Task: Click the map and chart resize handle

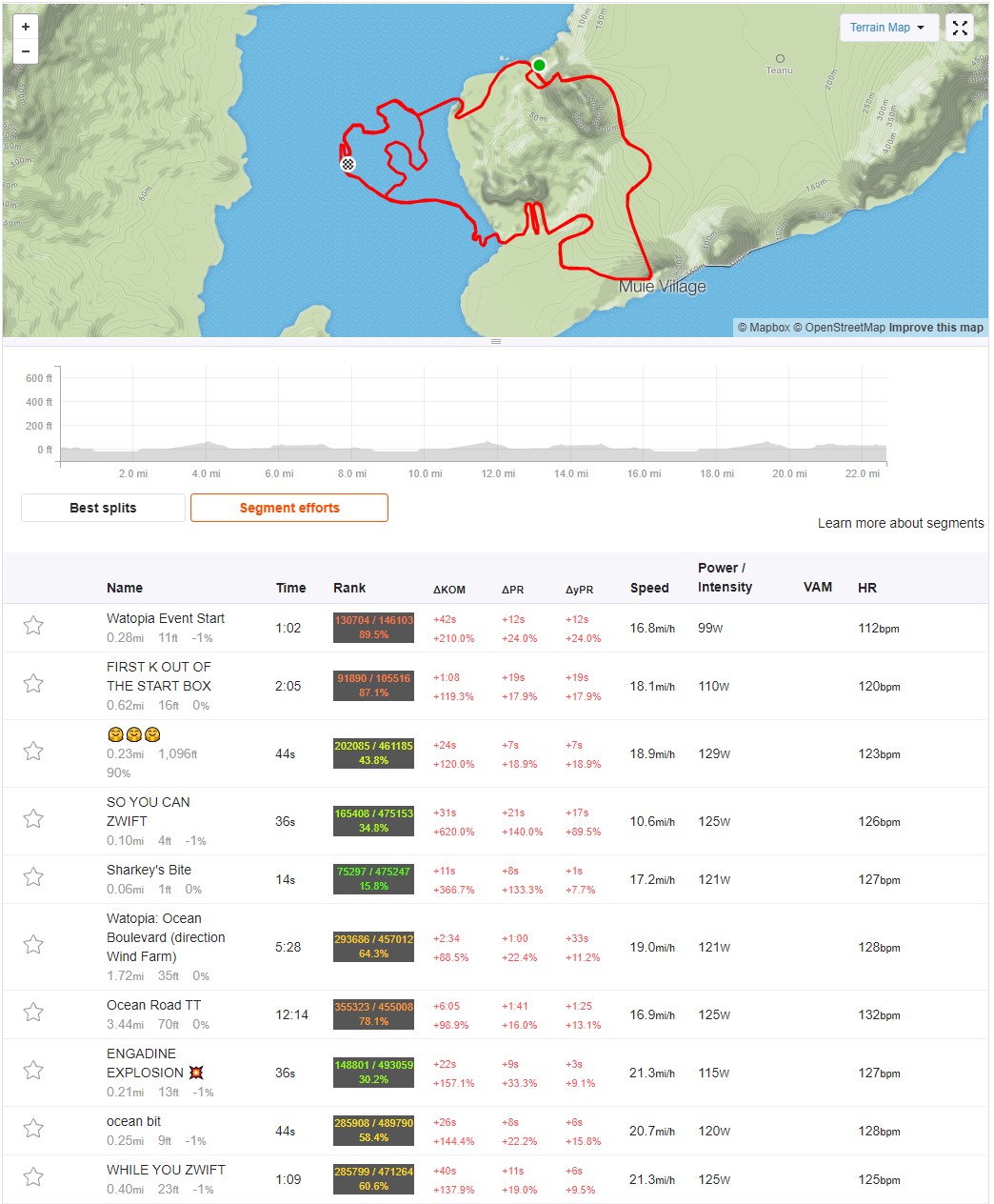Action: (x=495, y=341)
